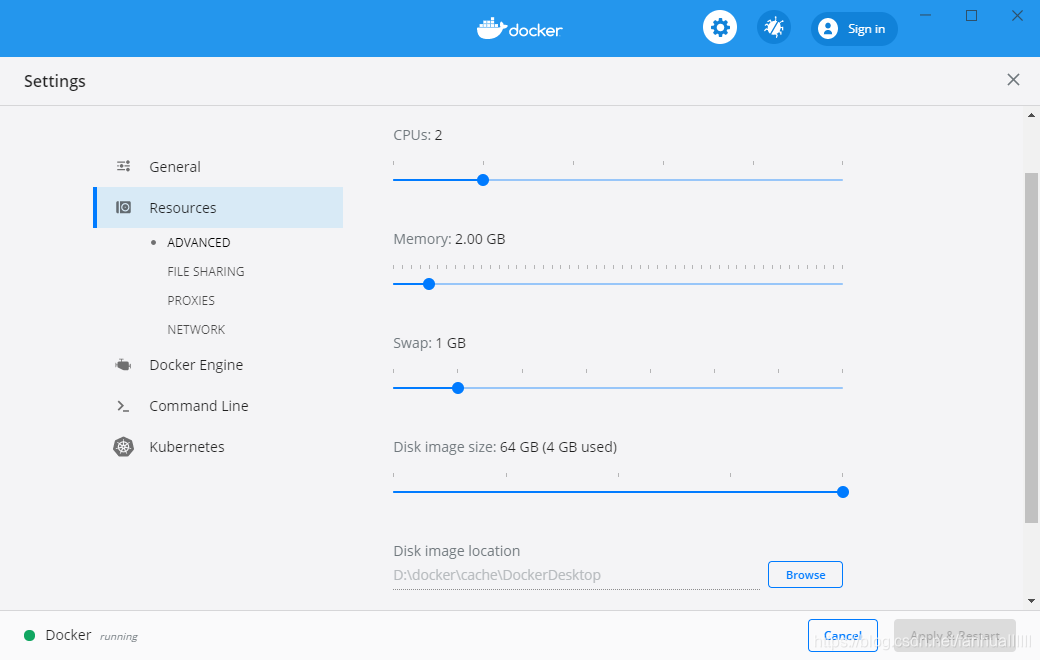The image size is (1040, 660).
Task: Click the CPUs slider handle
Action: [x=483, y=180]
